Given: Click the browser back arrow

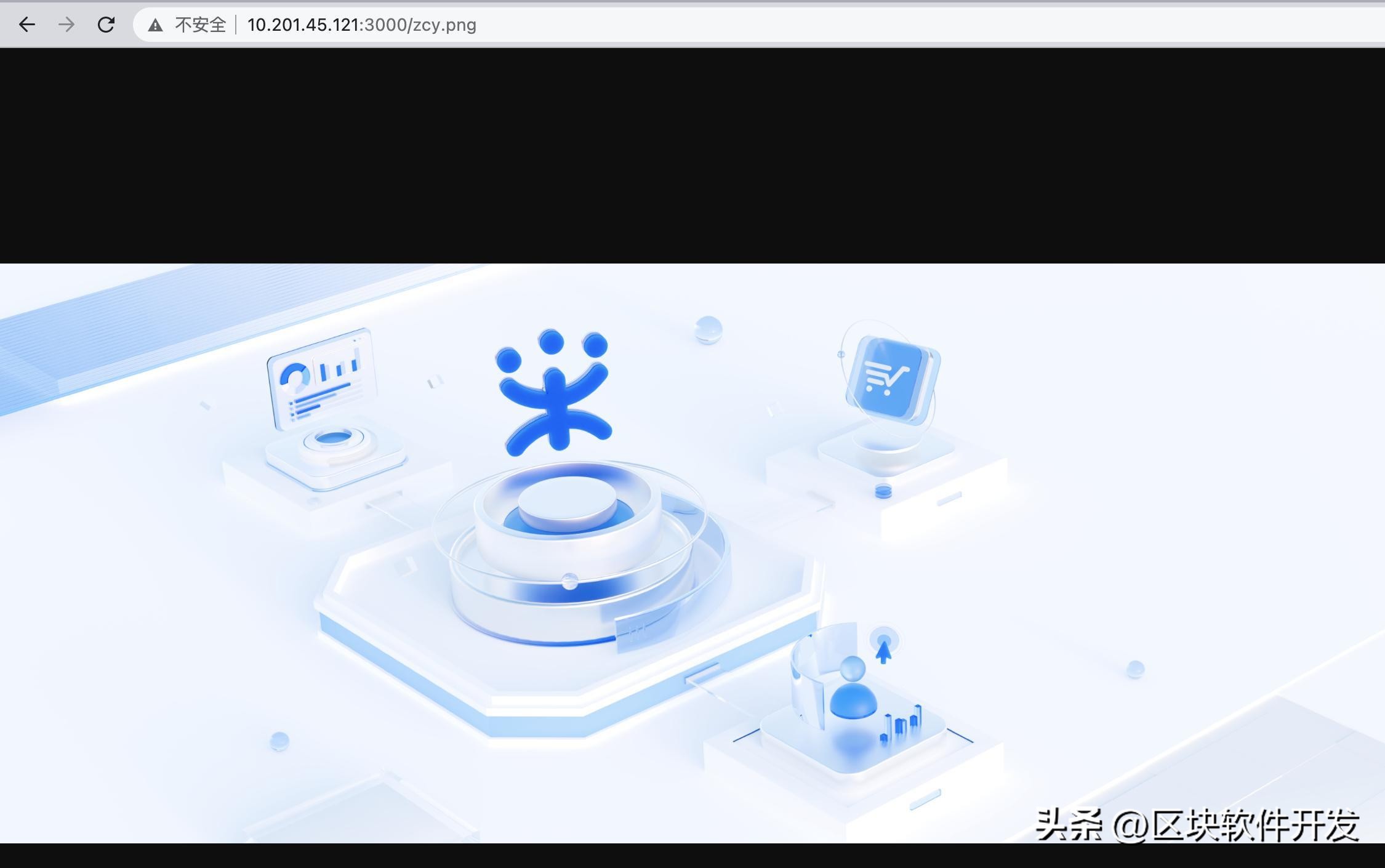Looking at the screenshot, I should tap(27, 25).
